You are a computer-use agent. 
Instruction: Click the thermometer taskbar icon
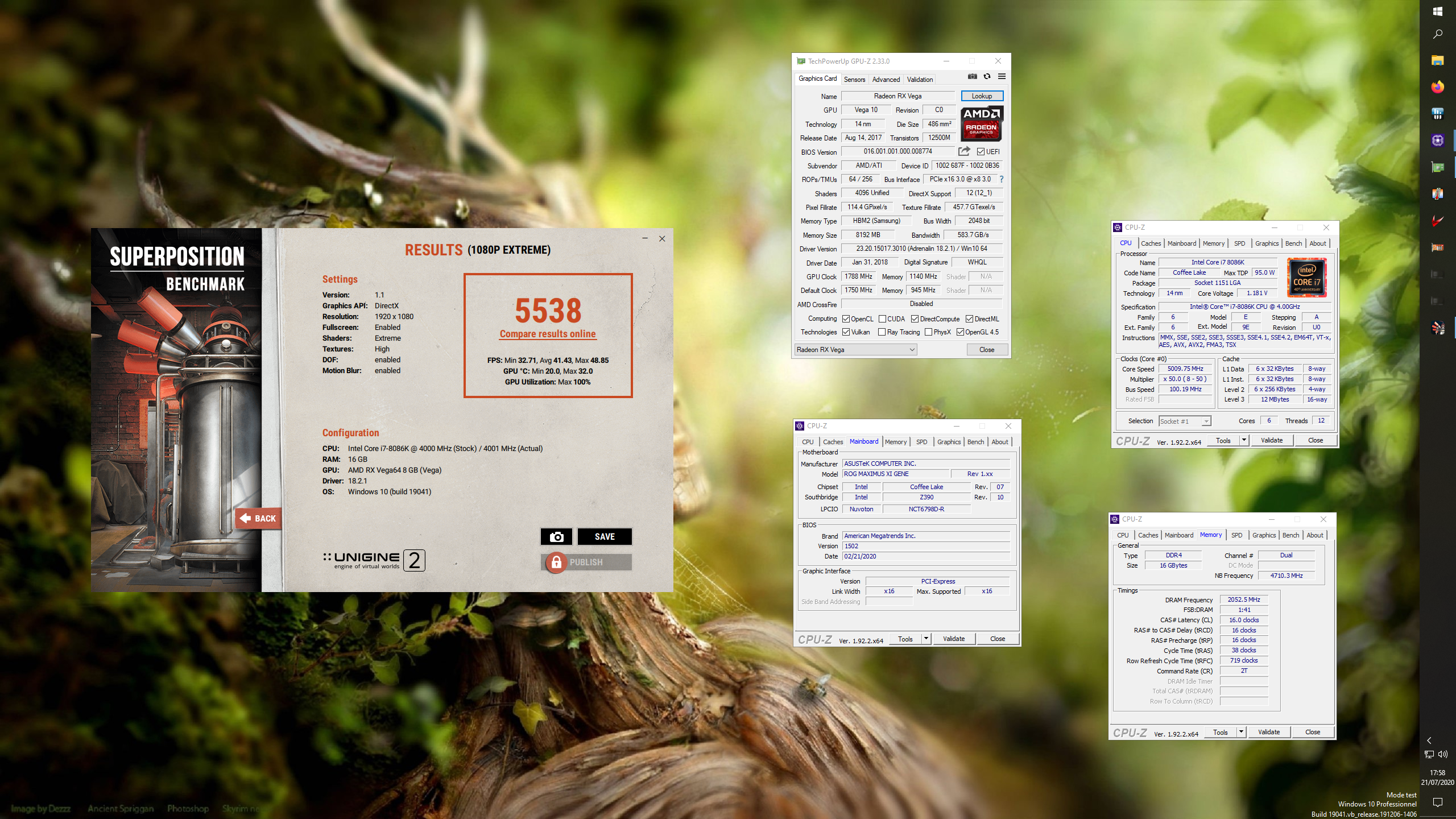click(1438, 194)
